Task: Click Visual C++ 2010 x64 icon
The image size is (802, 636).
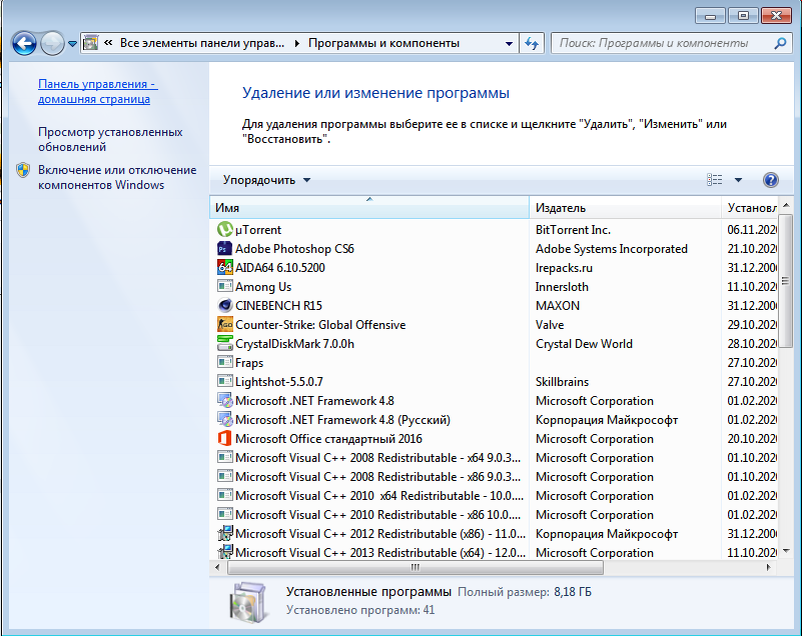Action: [x=225, y=495]
